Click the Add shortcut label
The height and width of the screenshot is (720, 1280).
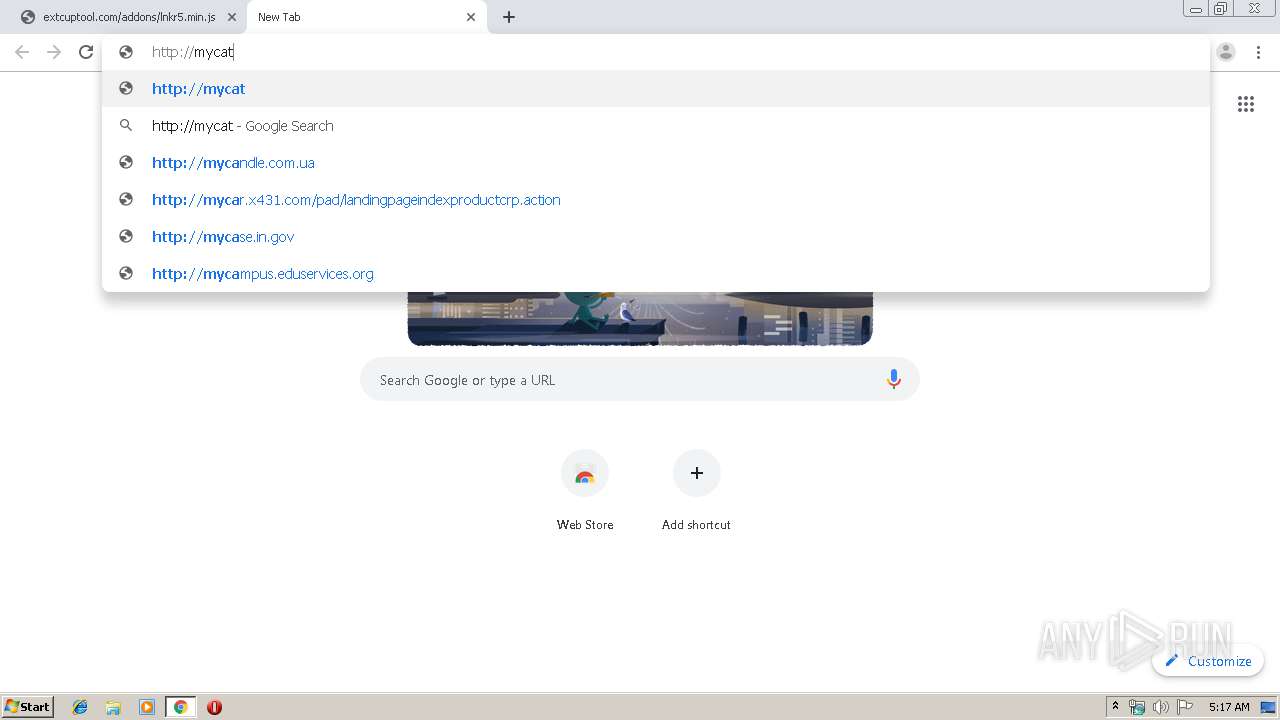pyautogui.click(x=696, y=524)
